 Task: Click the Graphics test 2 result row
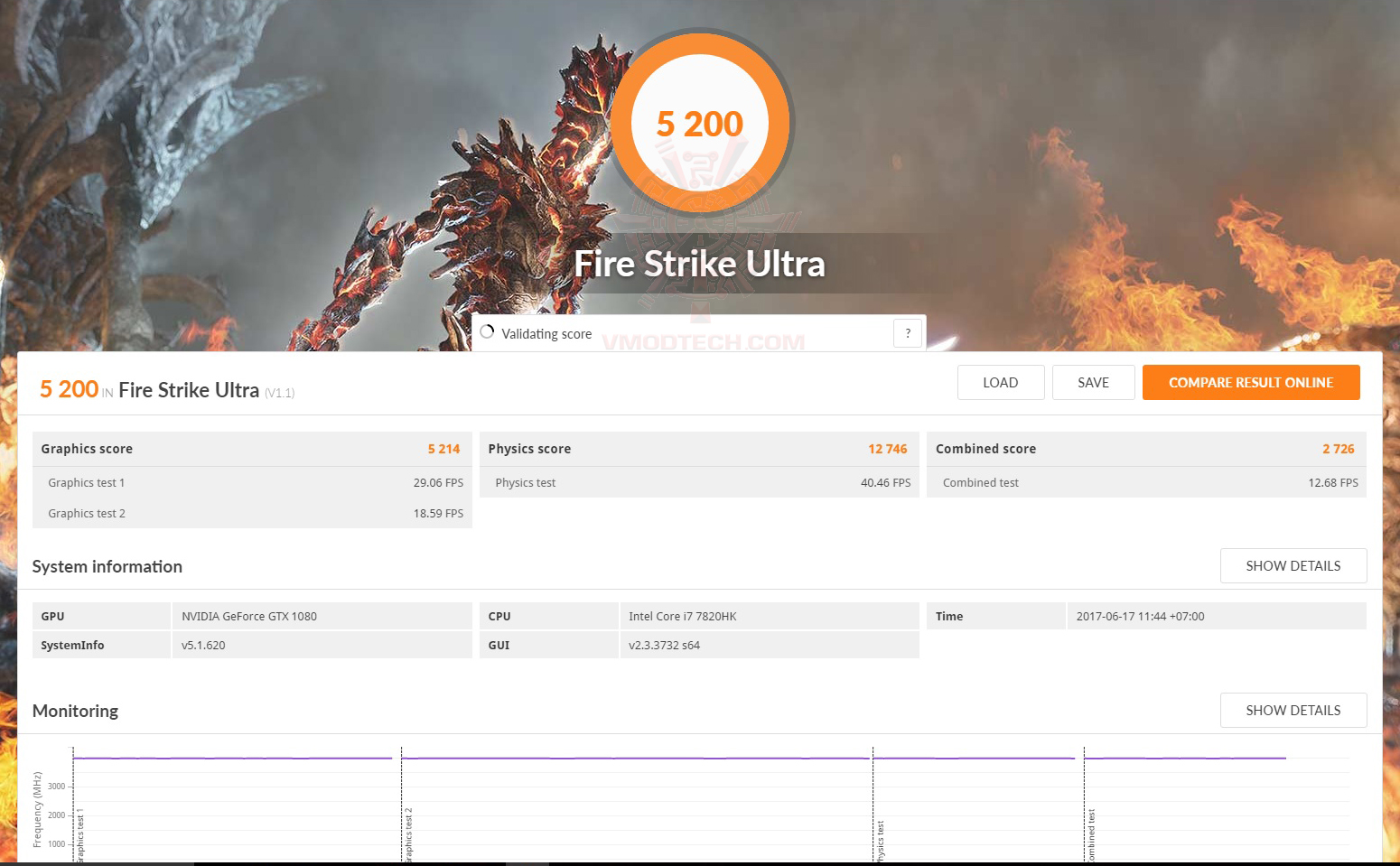251,514
